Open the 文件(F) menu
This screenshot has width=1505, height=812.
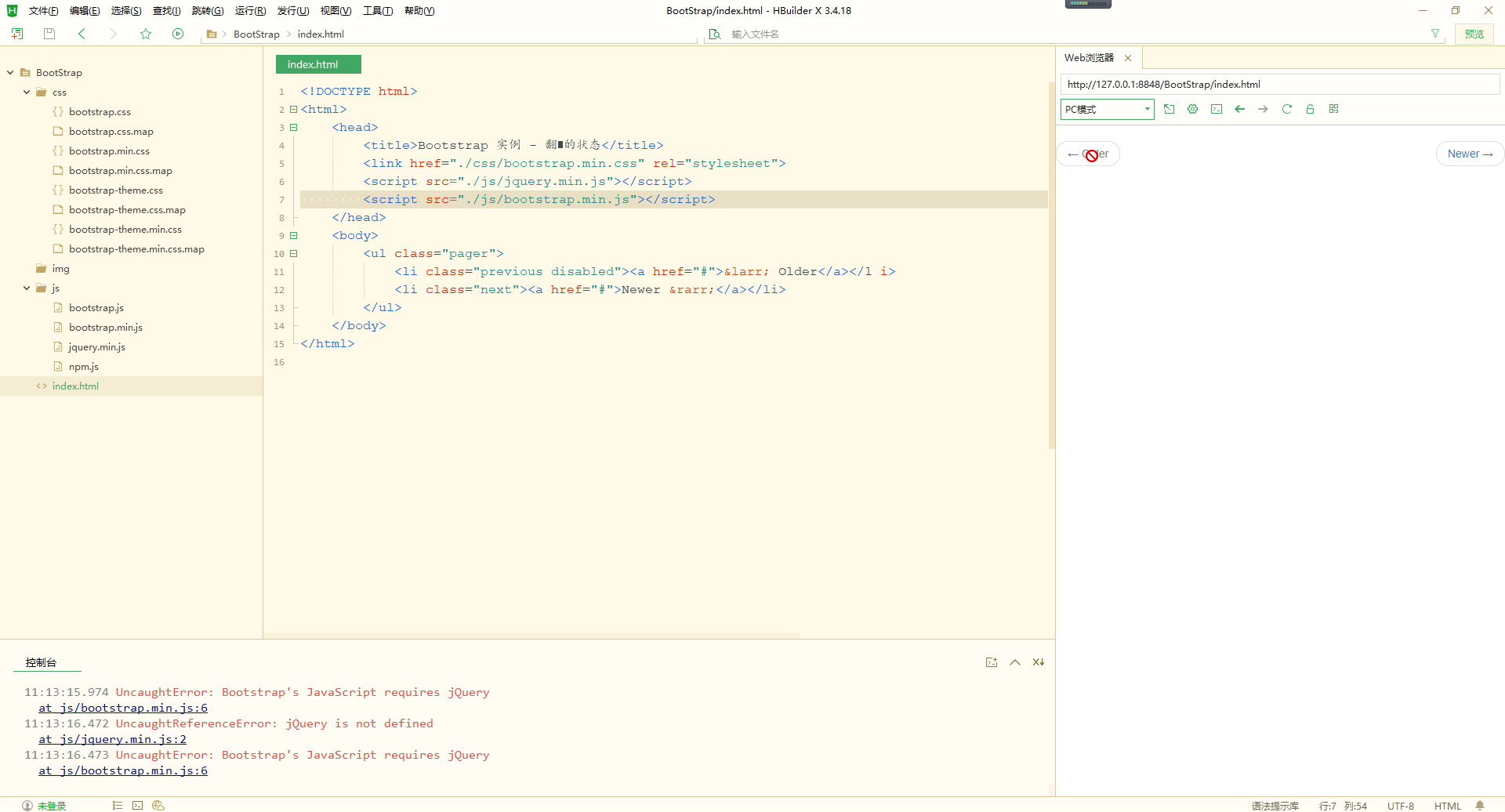[43, 11]
